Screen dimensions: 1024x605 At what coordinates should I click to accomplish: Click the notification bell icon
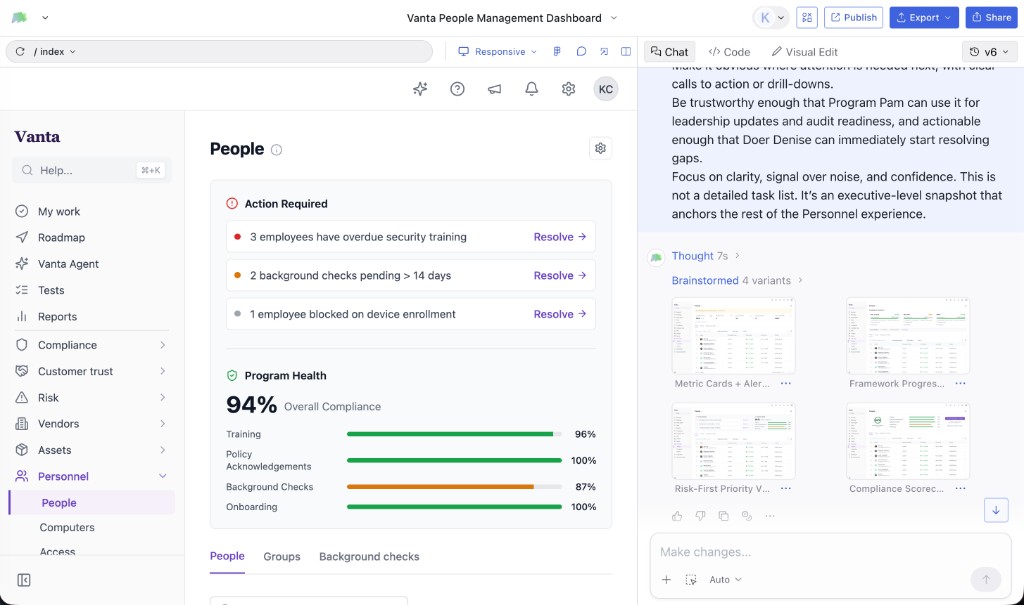[532, 89]
